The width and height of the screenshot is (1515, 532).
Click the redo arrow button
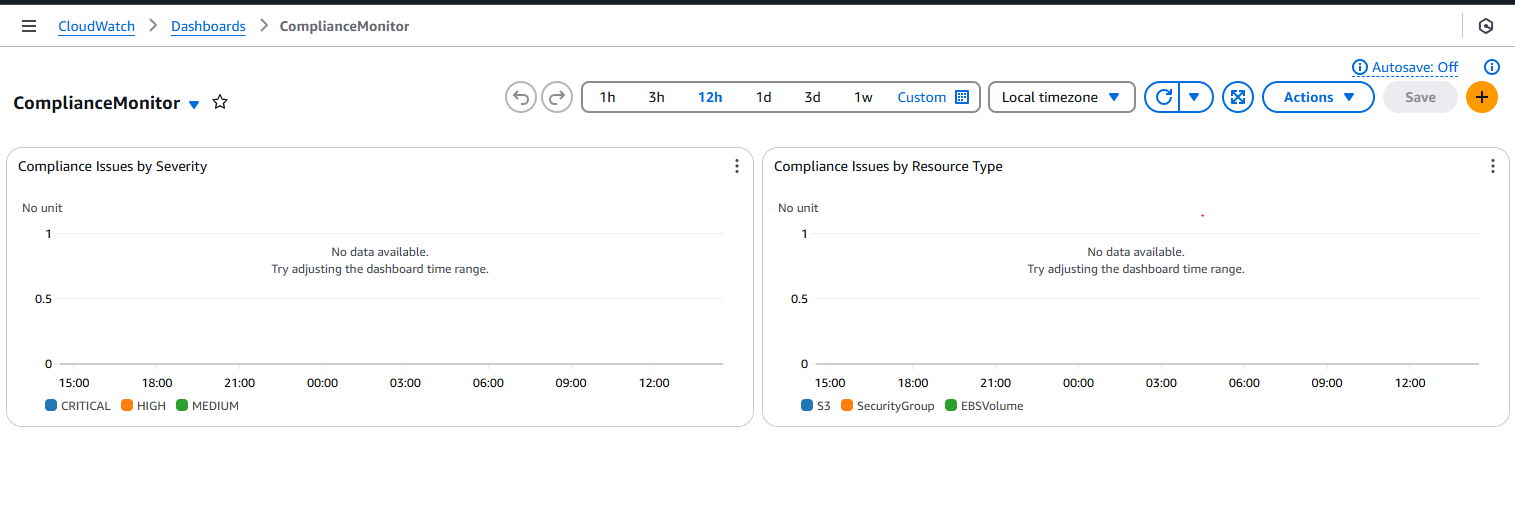click(556, 97)
